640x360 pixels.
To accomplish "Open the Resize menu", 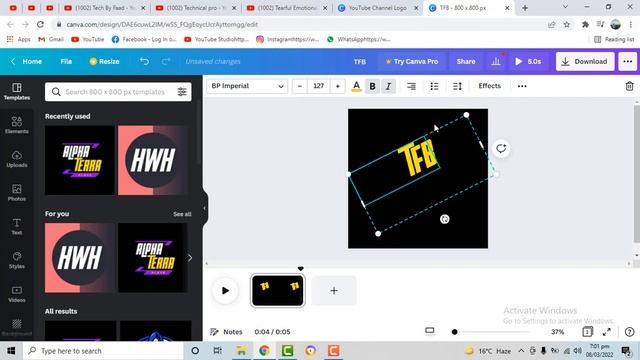I will click(x=104, y=61).
